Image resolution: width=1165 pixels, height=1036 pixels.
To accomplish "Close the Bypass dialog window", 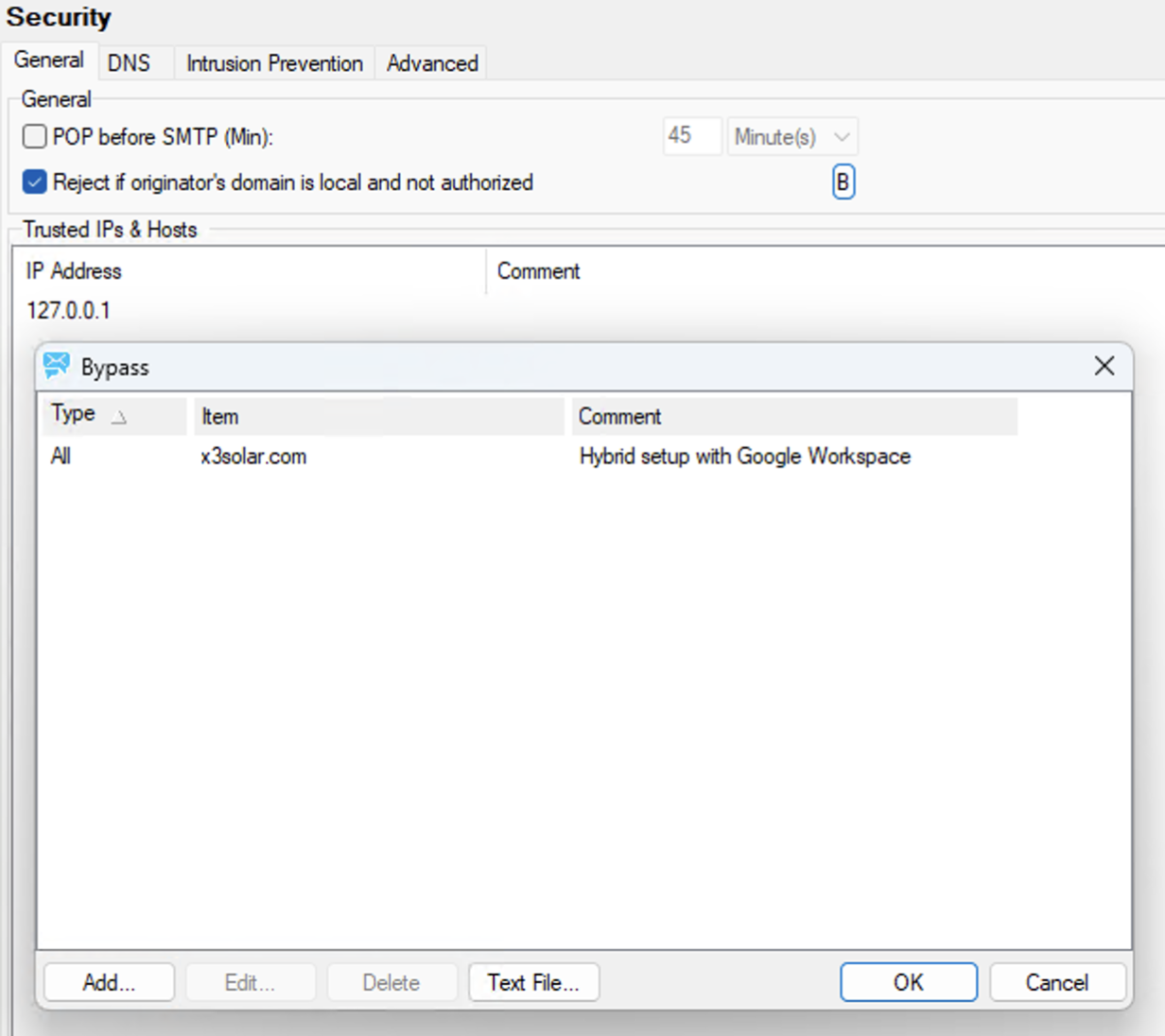I will pos(1104,366).
